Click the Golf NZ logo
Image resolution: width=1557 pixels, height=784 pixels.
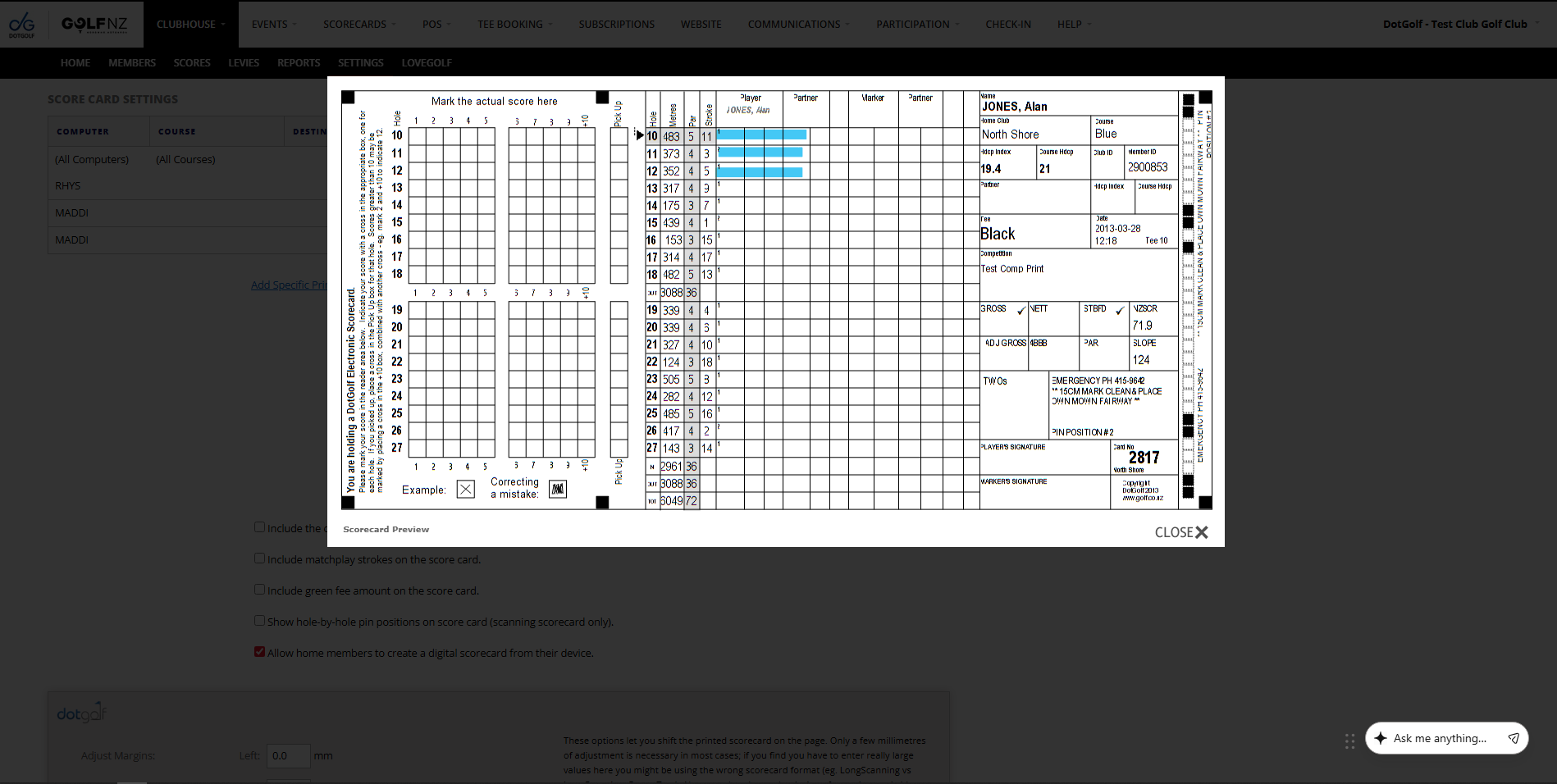(x=94, y=25)
